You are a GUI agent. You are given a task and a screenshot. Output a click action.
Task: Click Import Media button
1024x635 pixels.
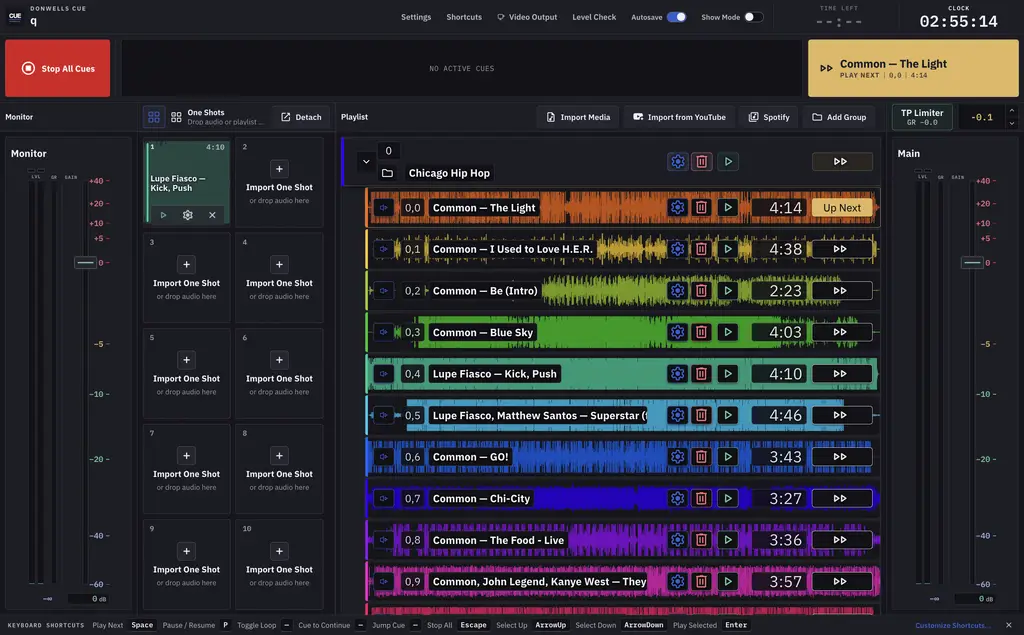[578, 117]
